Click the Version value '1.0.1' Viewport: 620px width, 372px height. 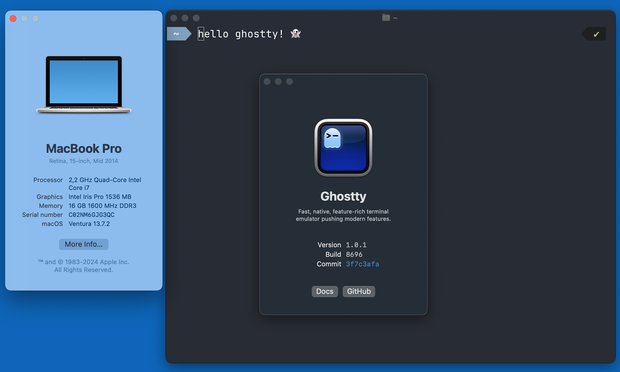tap(356, 245)
